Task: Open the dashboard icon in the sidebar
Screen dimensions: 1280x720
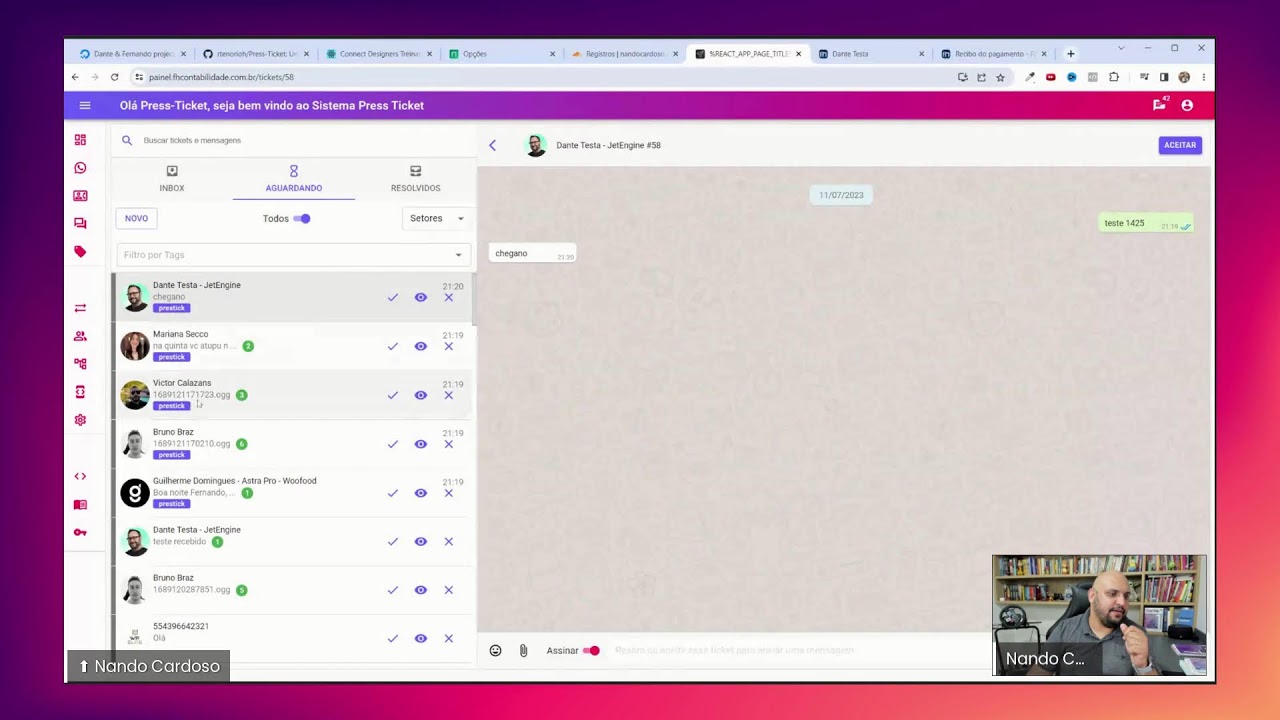Action: tap(80, 140)
